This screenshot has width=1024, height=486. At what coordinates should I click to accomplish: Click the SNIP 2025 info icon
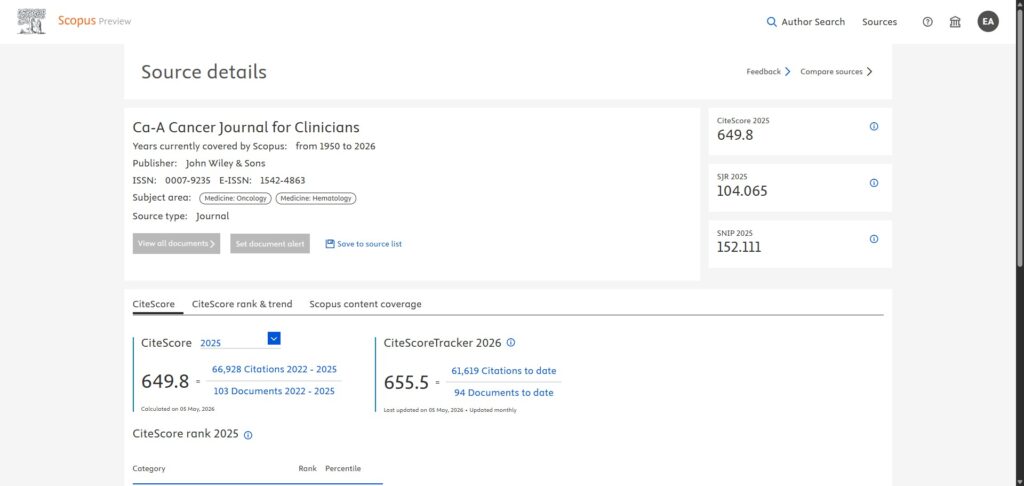(x=874, y=239)
